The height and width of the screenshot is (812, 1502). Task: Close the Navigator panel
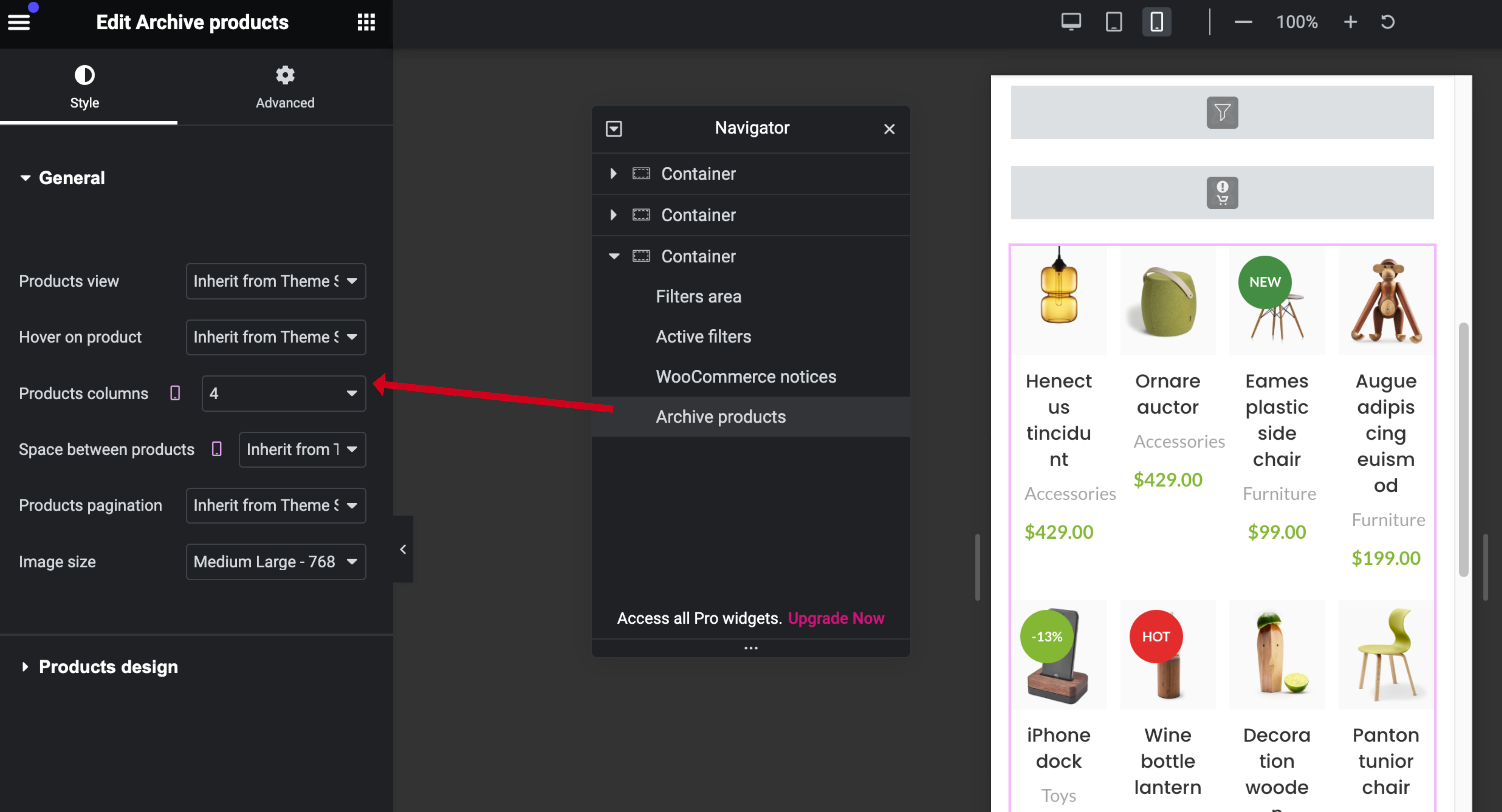coord(889,129)
